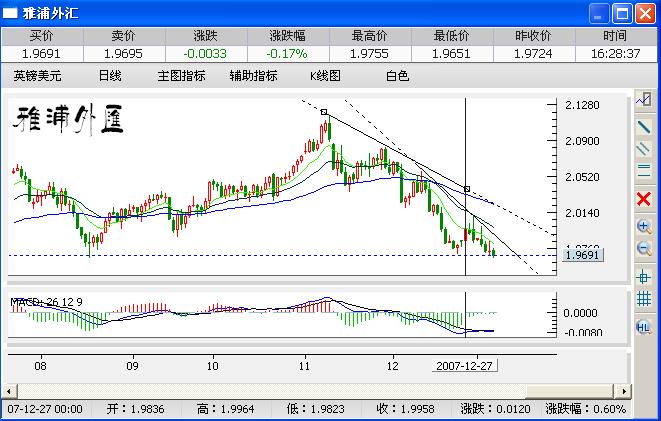The image size is (661, 421).
Task: Open the 主图指标 main chart indicator menu
Action: tap(181, 76)
